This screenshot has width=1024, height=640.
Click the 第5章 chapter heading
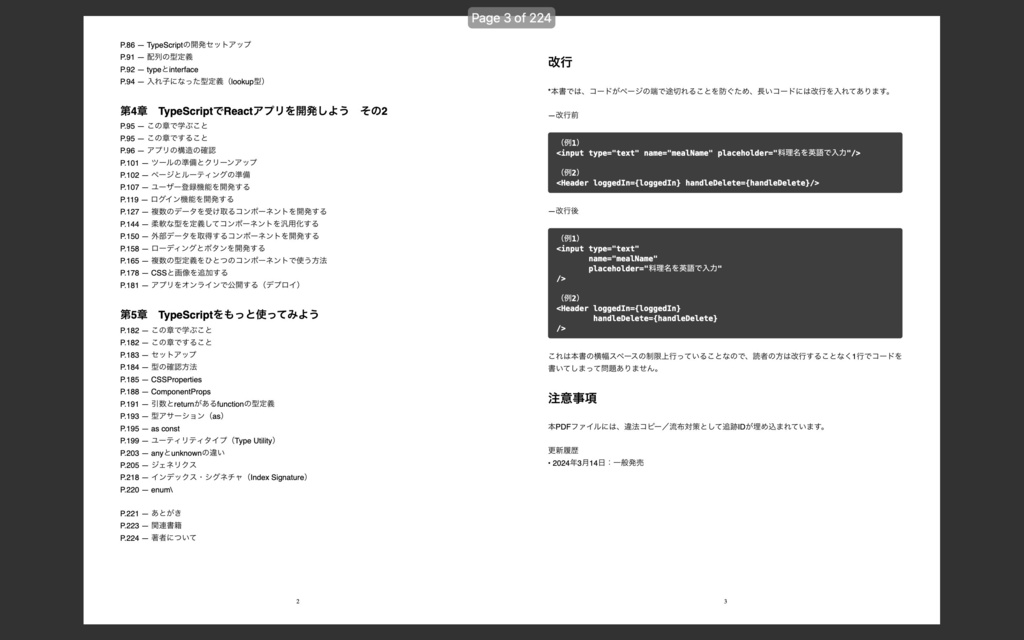click(220, 313)
